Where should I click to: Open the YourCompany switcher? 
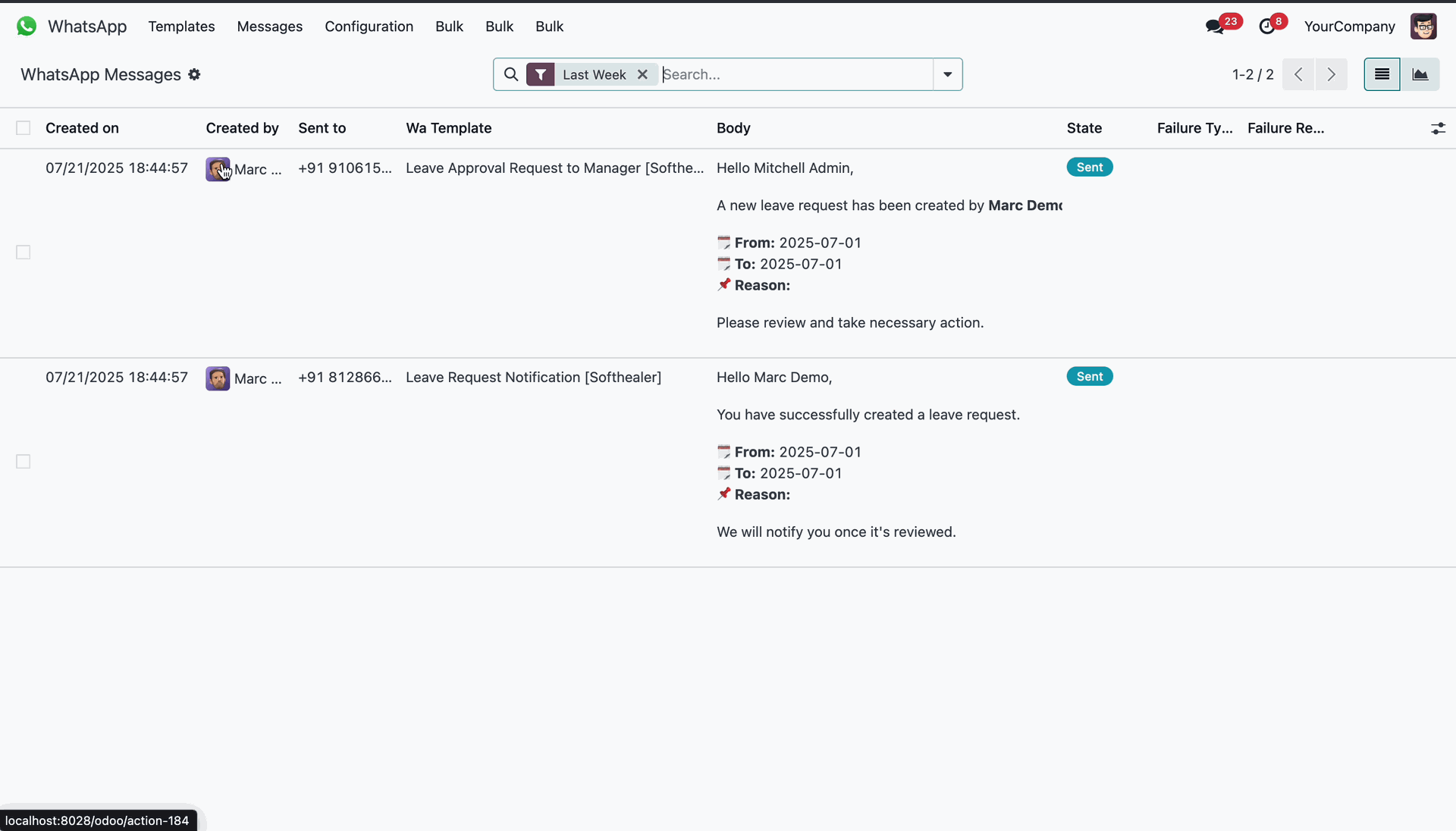pos(1349,27)
